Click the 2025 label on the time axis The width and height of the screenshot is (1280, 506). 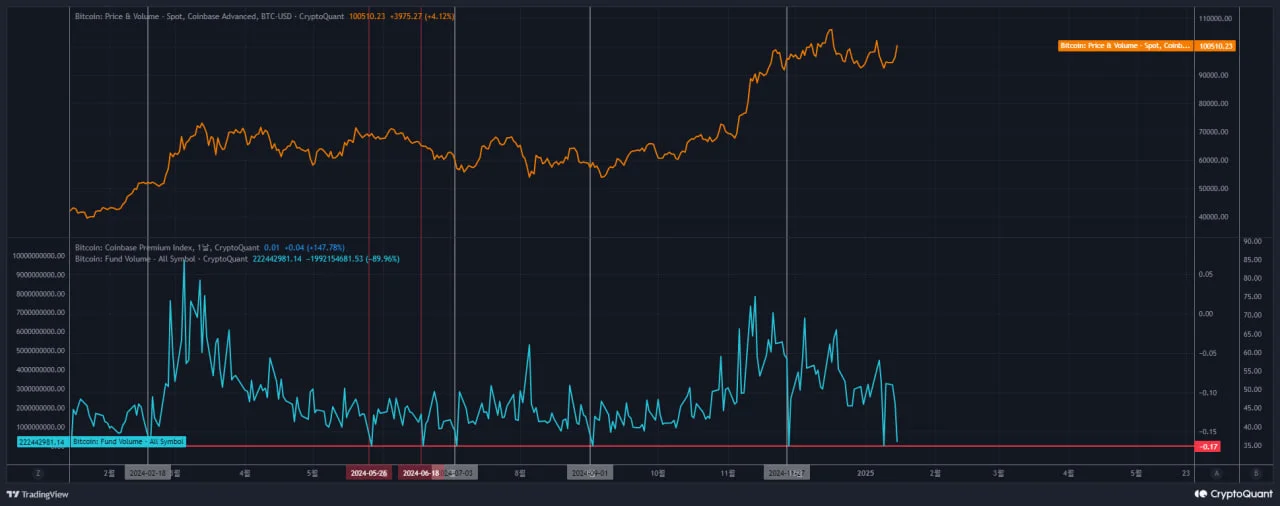point(866,472)
